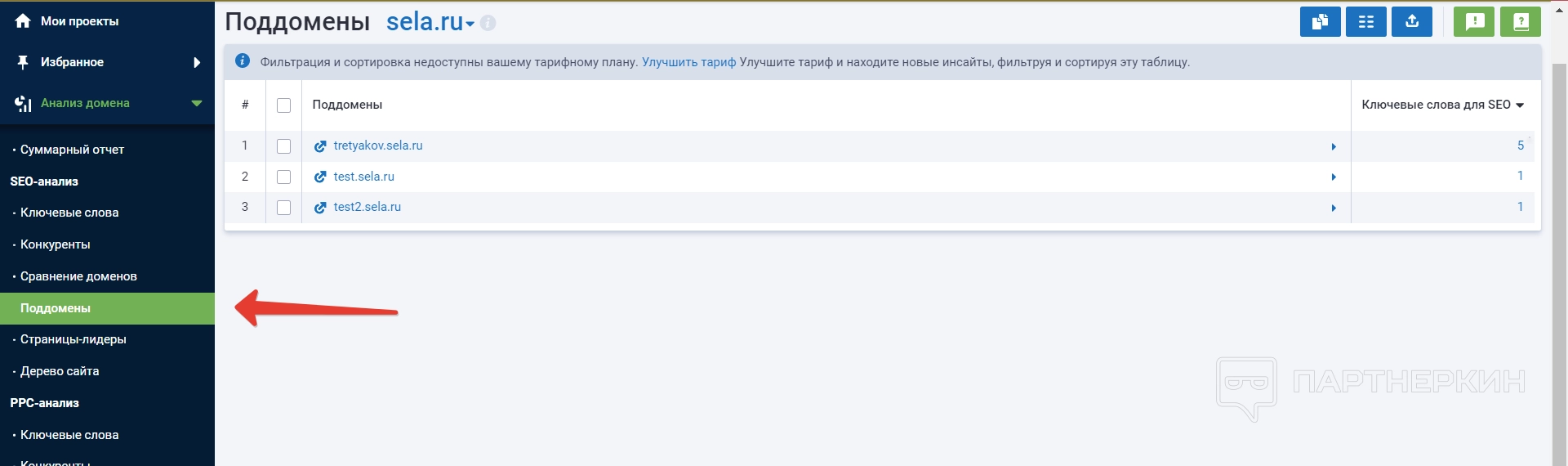Click the green feedback exclamation button
Viewport: 1568px width, 466px height.
[1474, 22]
